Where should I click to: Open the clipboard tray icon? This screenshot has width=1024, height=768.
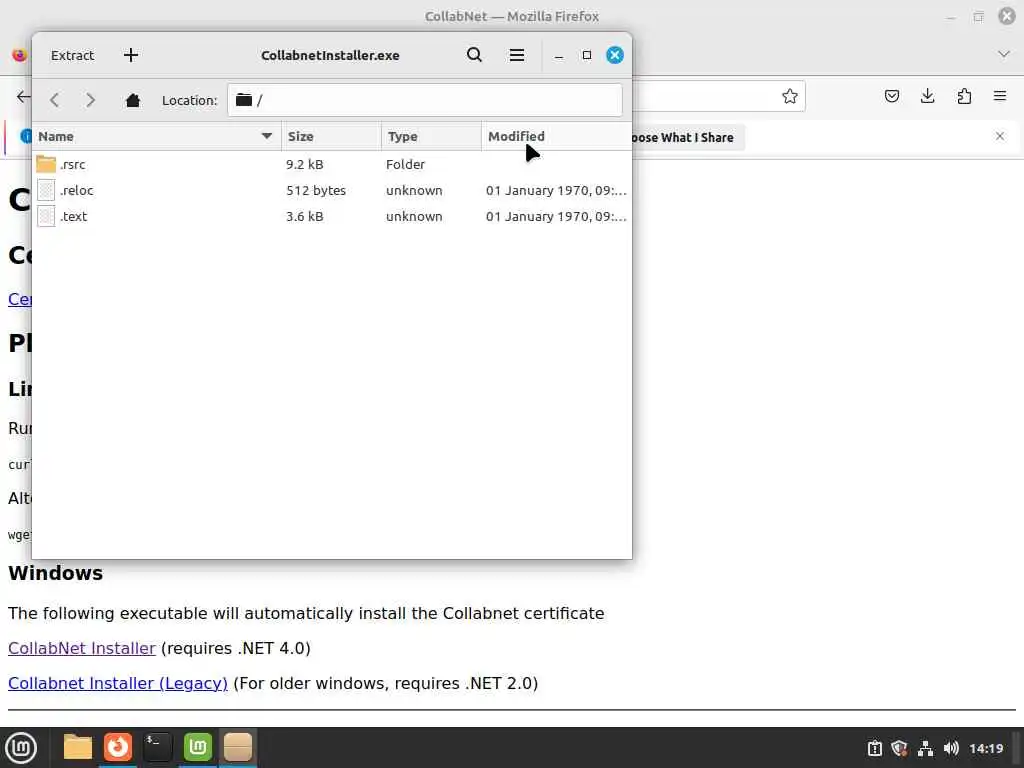[874, 748]
